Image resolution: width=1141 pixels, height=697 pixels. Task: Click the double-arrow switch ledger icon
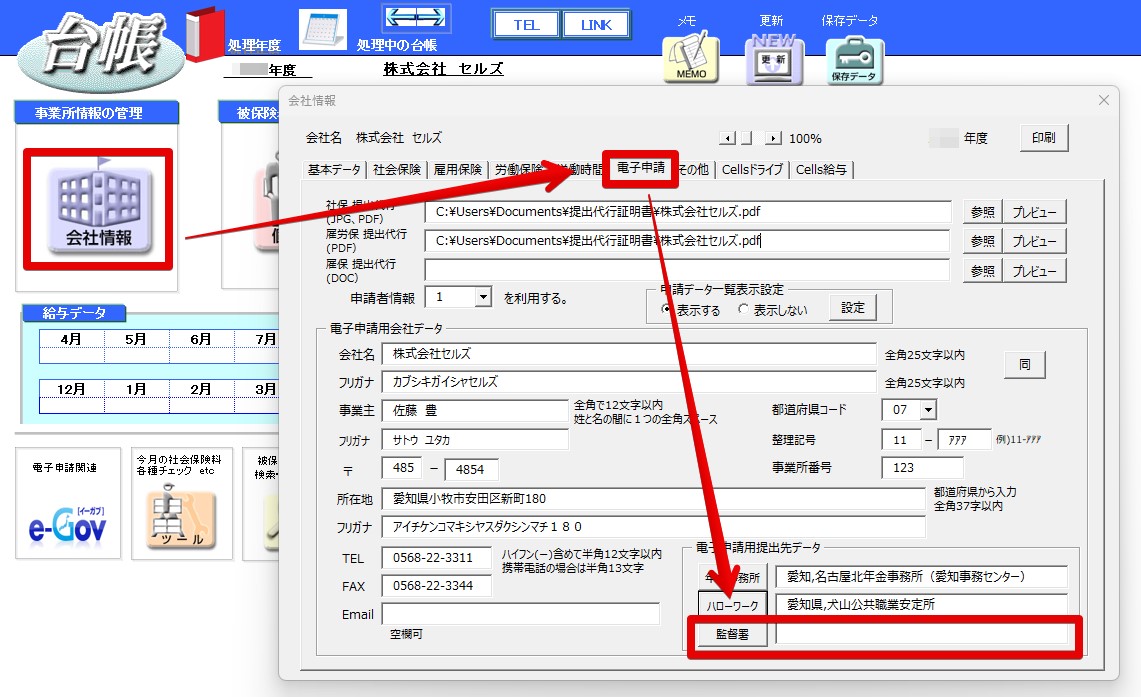click(x=416, y=17)
